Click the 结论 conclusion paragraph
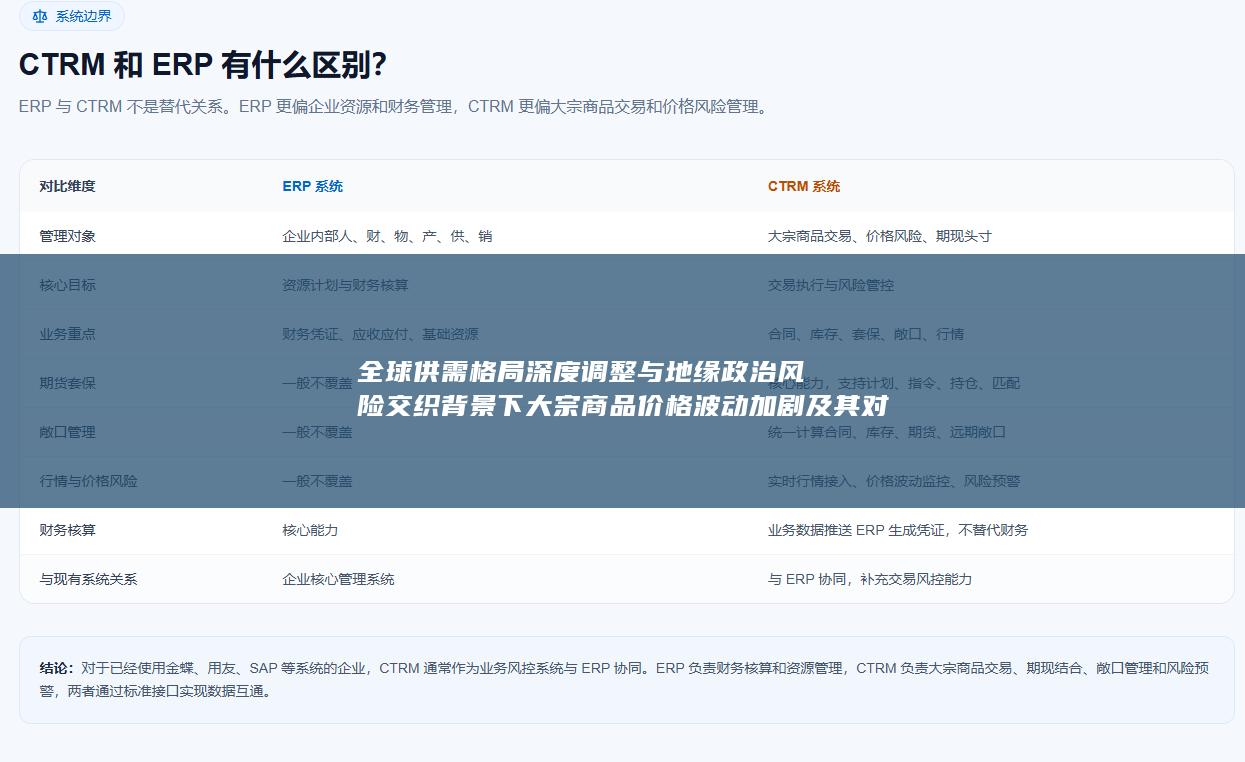The width and height of the screenshot is (1245, 762). tap(625, 679)
